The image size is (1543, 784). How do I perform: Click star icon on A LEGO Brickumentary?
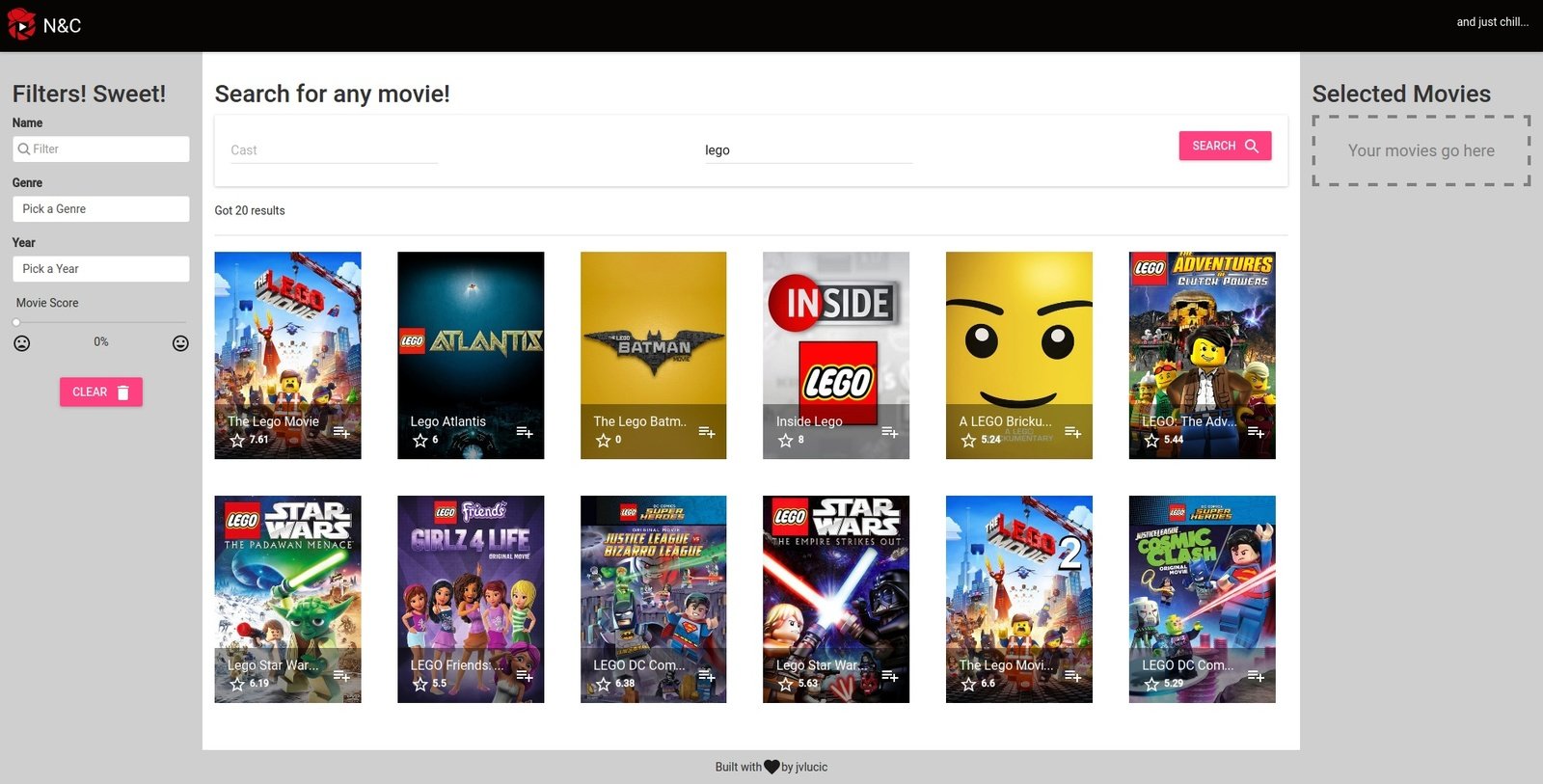click(x=968, y=440)
